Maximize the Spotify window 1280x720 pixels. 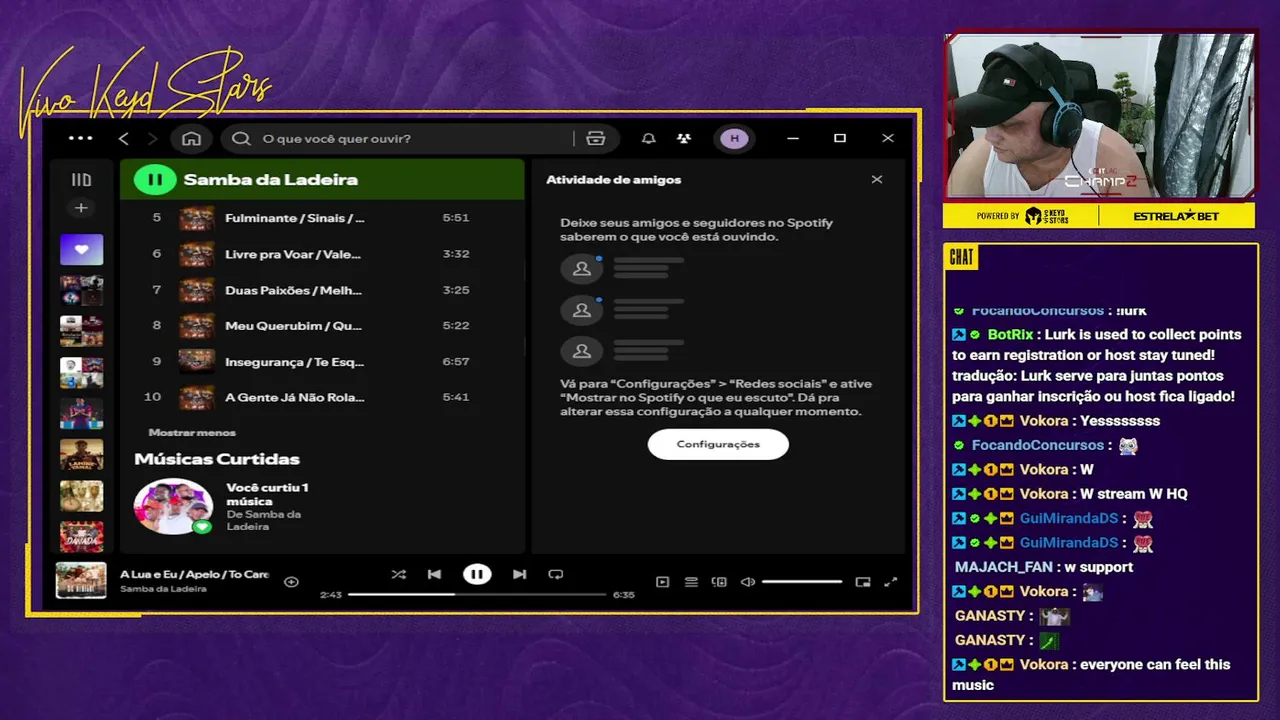840,139
